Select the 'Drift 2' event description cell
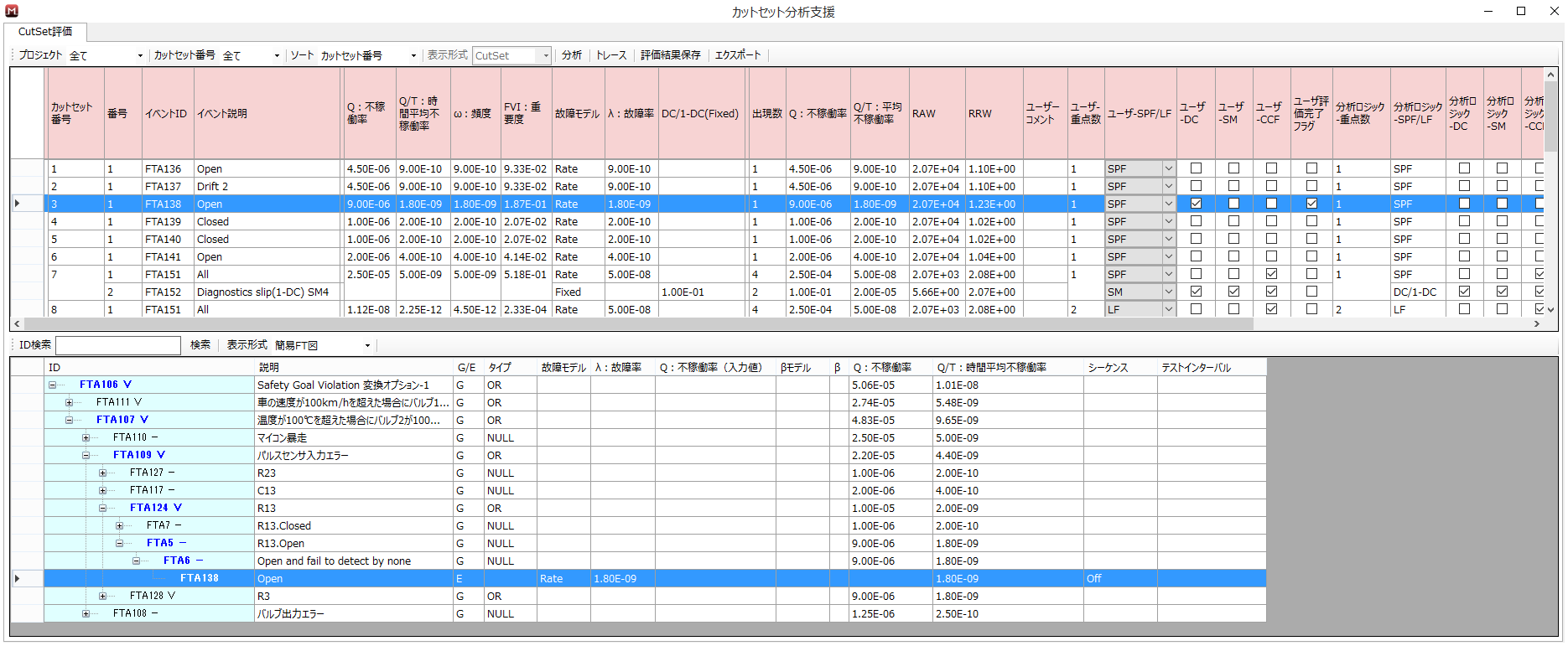This screenshot has width=1568, height=646. pos(267,187)
